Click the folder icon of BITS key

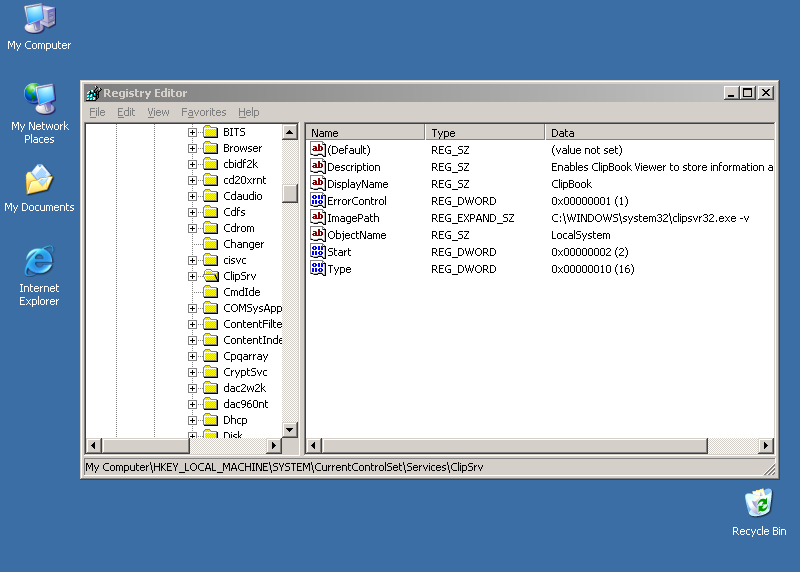click(211, 132)
